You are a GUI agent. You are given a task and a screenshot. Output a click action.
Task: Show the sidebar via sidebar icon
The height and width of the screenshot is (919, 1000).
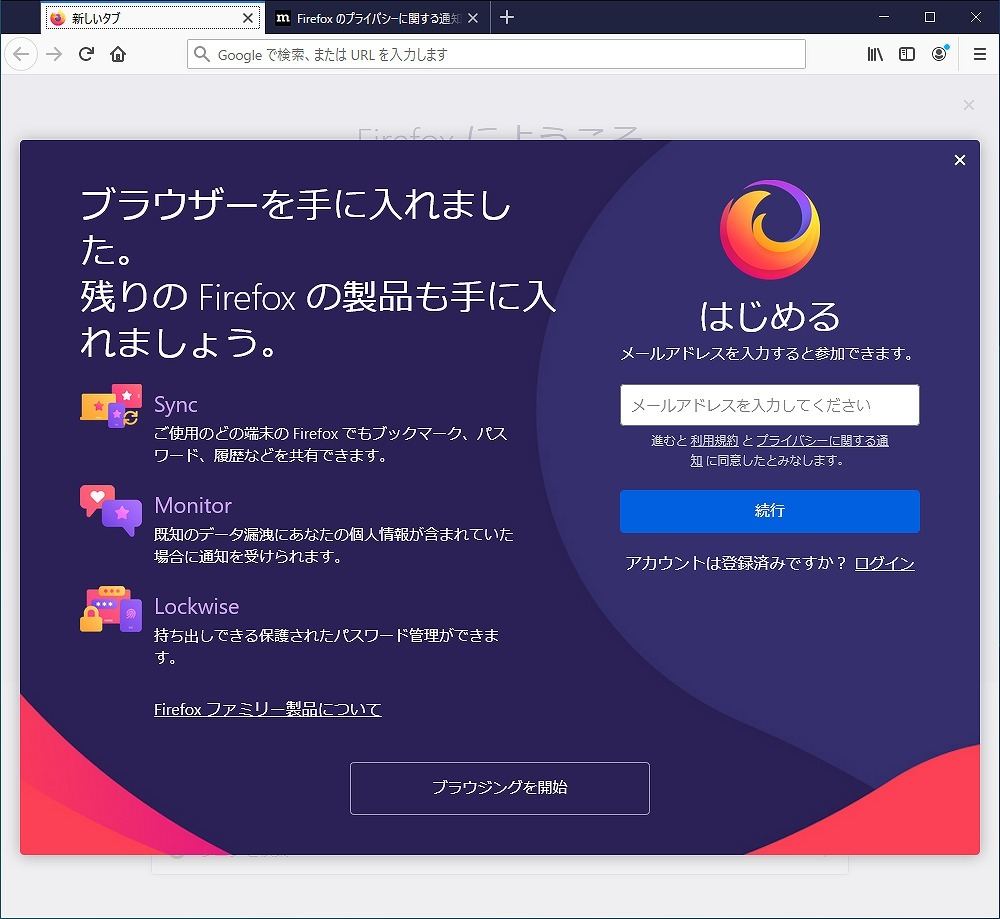pyautogui.click(x=906, y=54)
